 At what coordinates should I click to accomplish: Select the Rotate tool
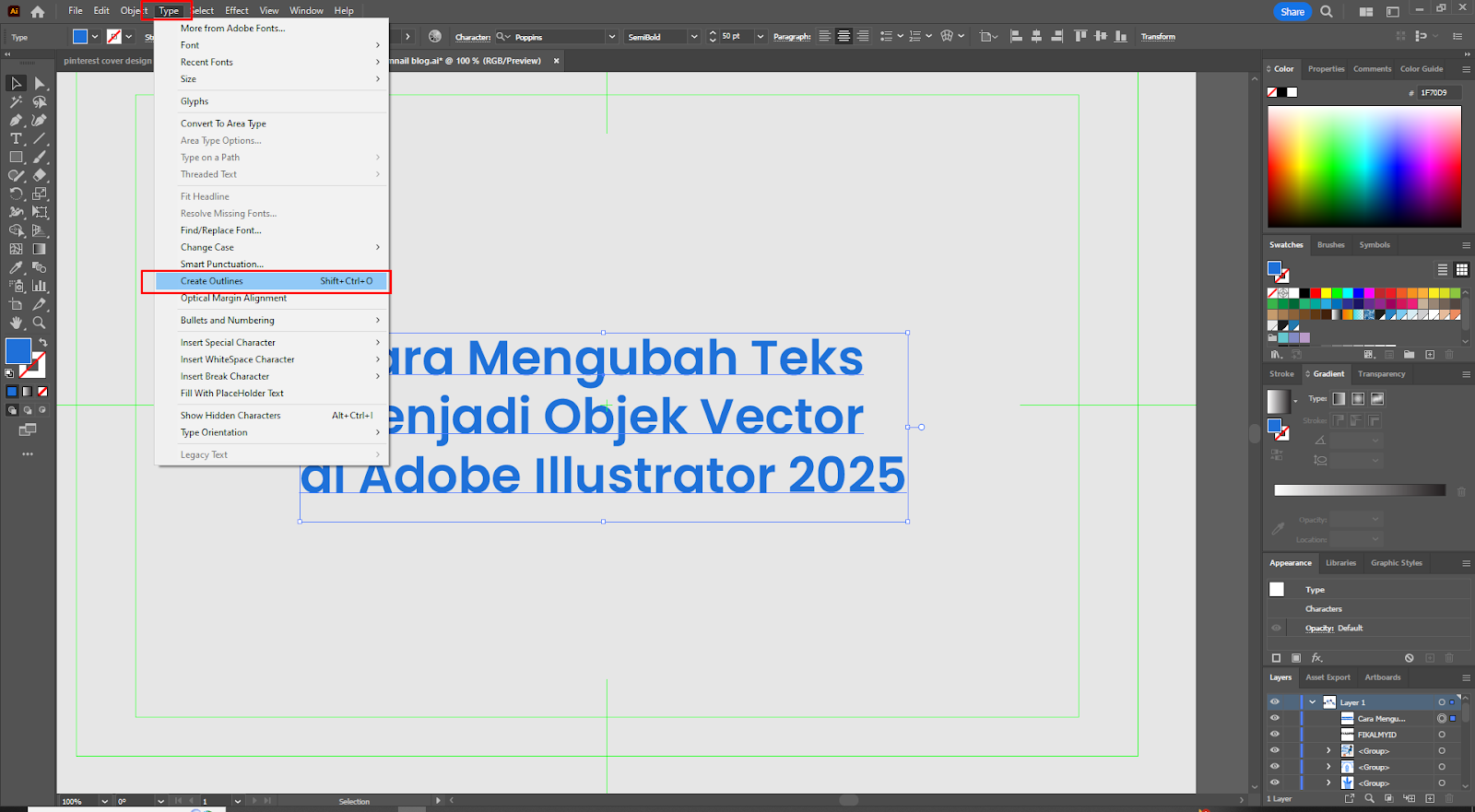click(x=16, y=194)
